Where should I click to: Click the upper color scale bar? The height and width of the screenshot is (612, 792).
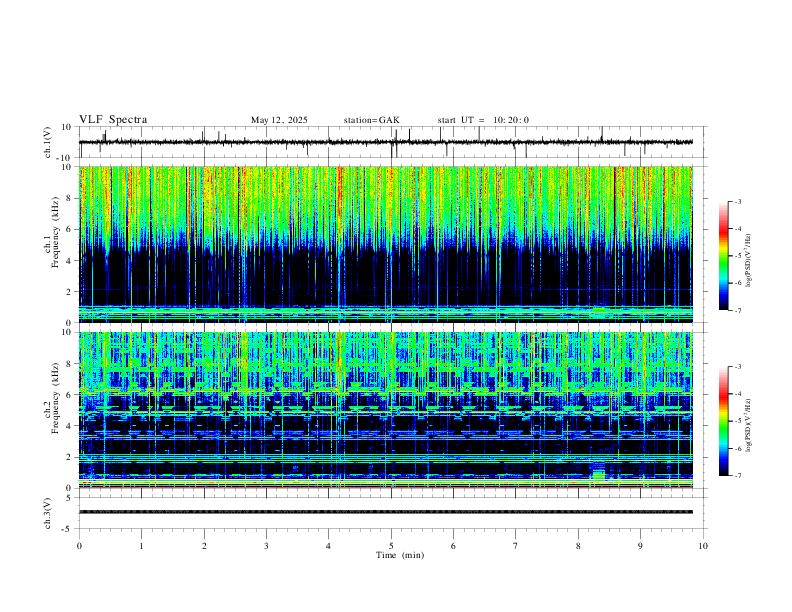[x=723, y=256]
